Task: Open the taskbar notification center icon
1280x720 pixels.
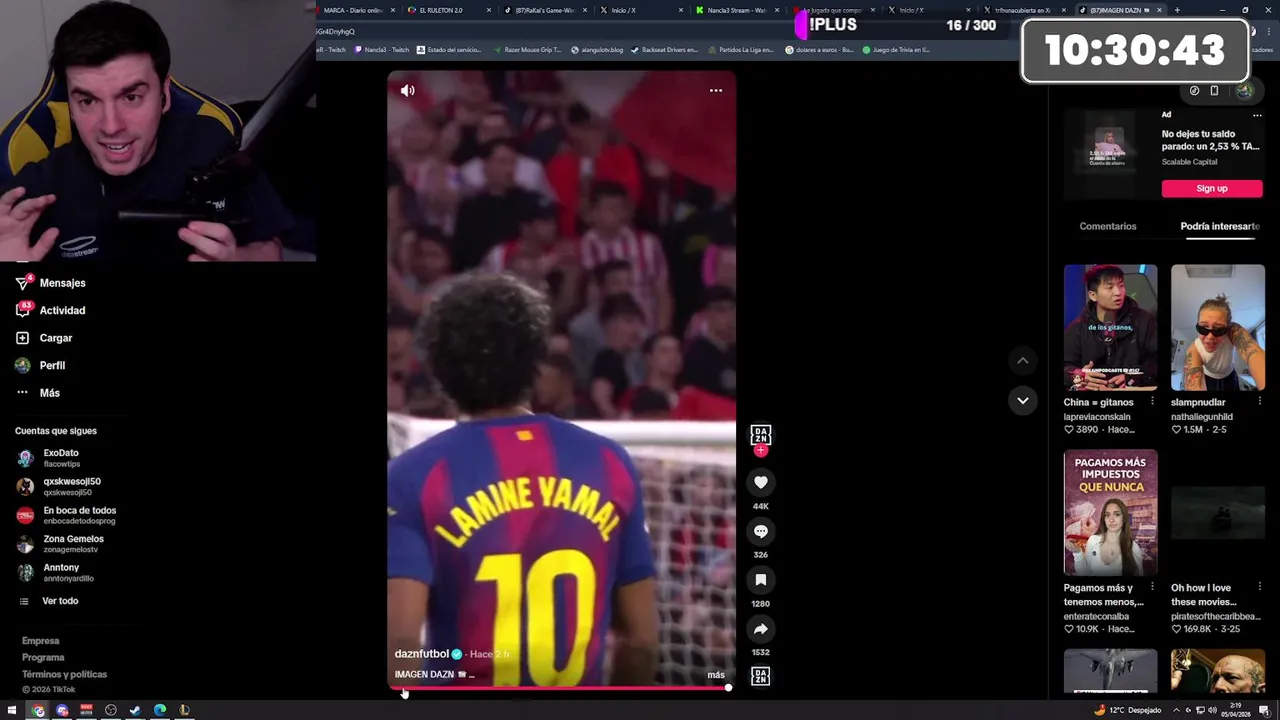Action: point(1264,710)
